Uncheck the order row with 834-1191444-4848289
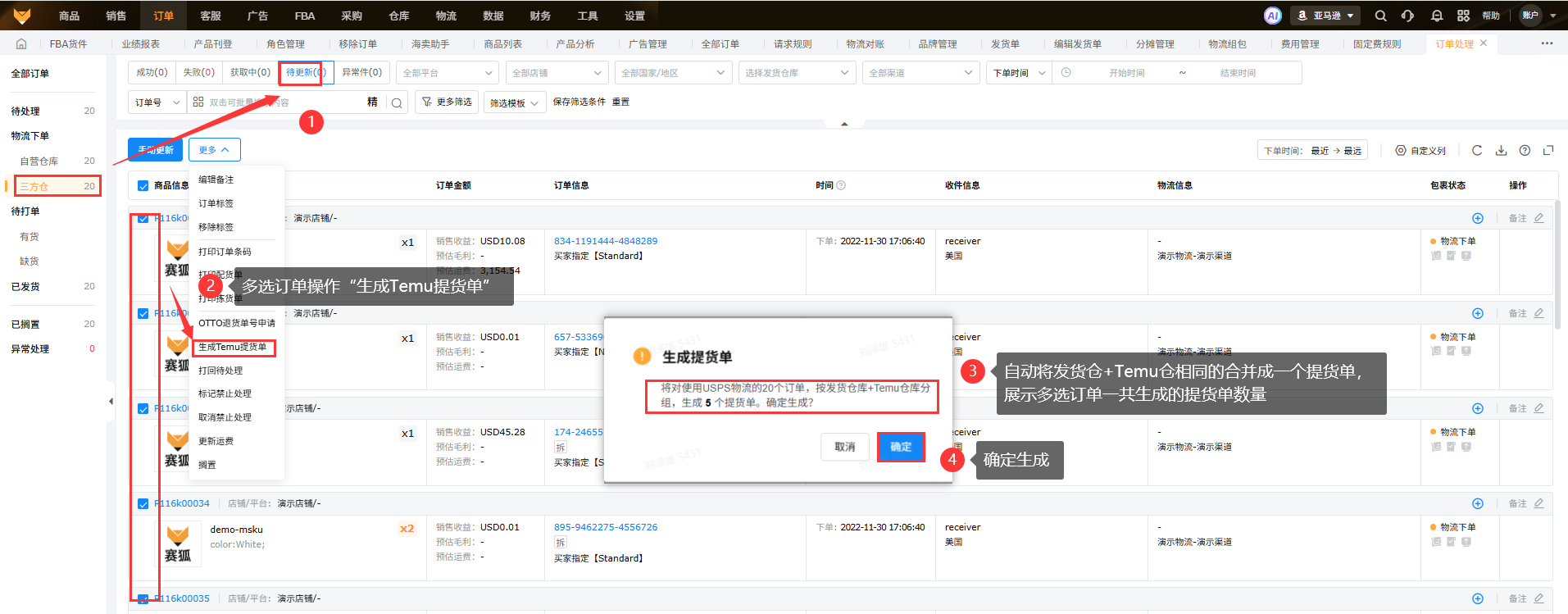 (143, 218)
